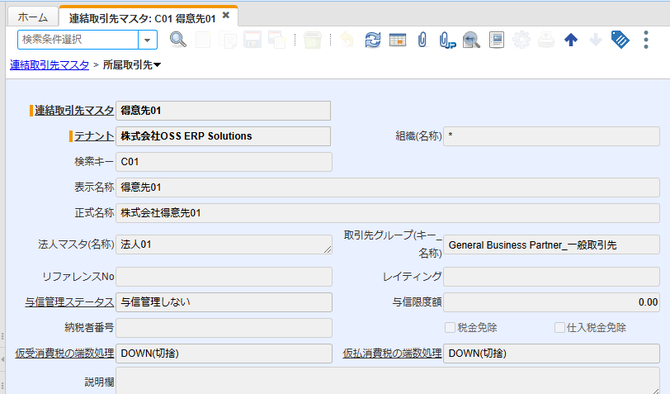
Task: Click the 表示名称 field showing 得意先01
Action: pyautogui.click(x=388, y=188)
